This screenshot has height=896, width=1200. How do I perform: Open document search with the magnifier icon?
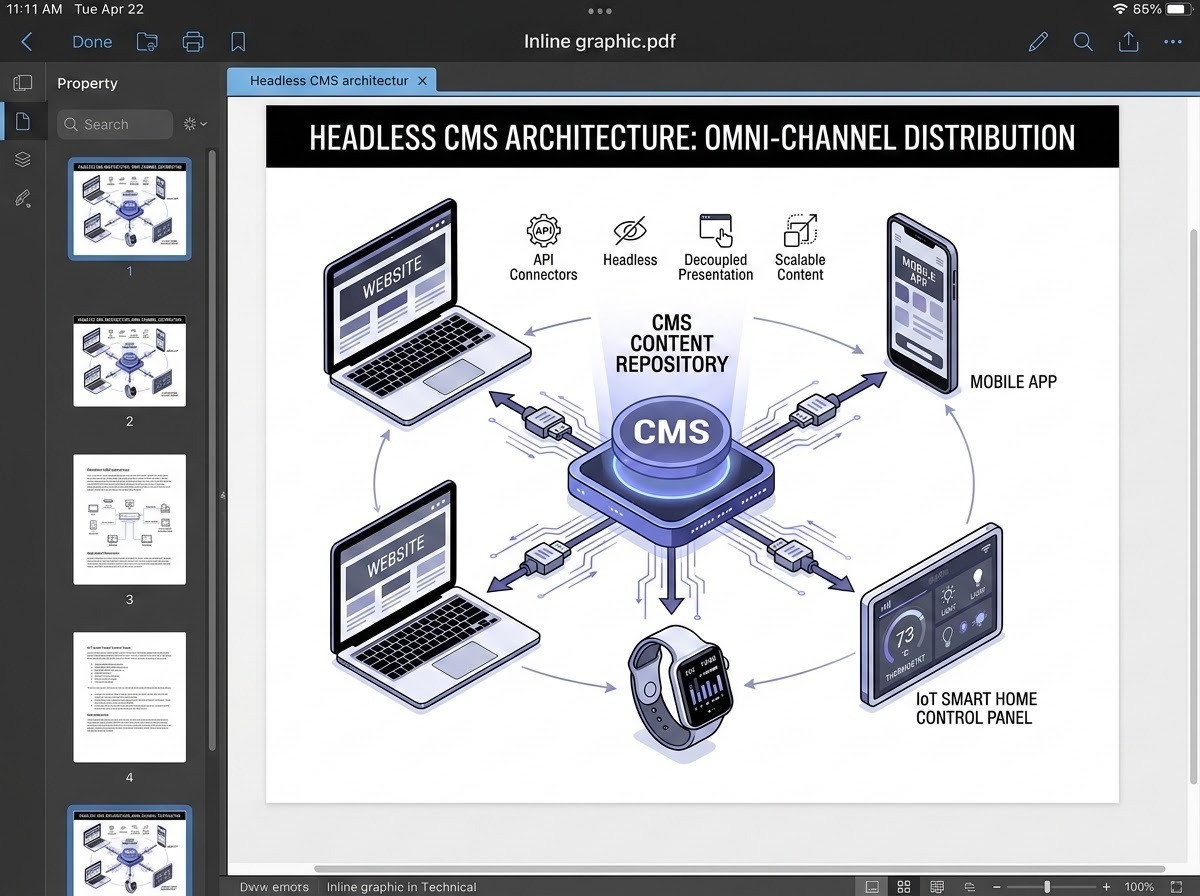click(x=1083, y=42)
